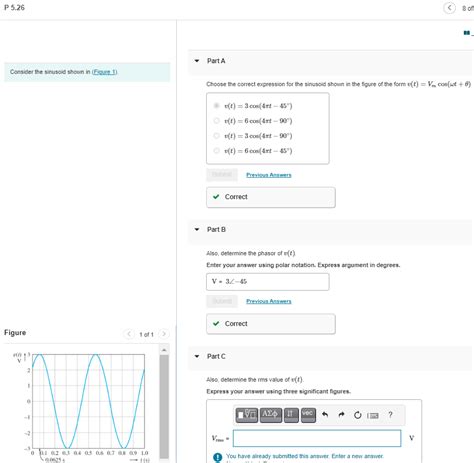Screen dimensions: 474x463
Task: Select the vec vector button
Action: coord(308,415)
